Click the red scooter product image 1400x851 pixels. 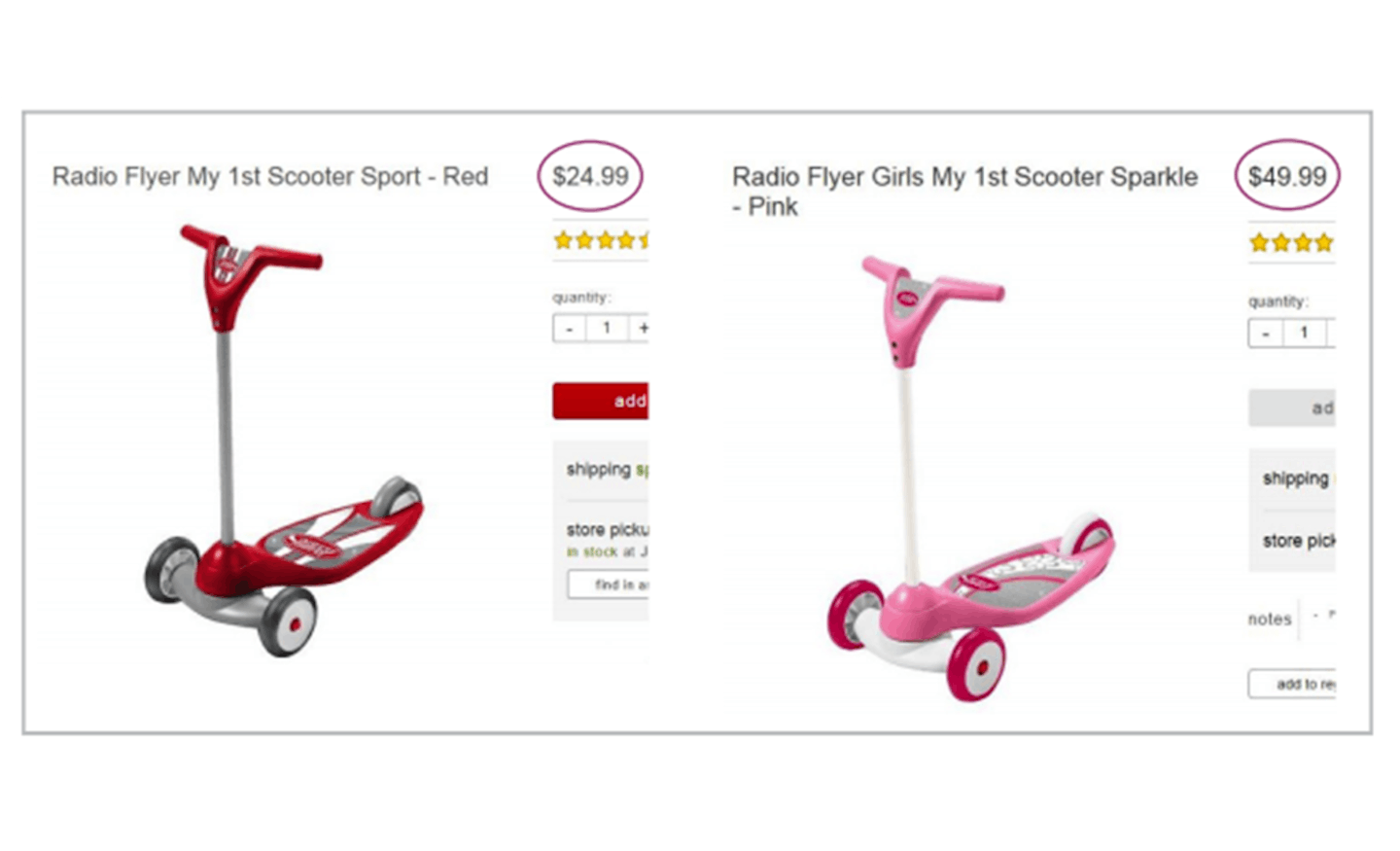pos(284,441)
